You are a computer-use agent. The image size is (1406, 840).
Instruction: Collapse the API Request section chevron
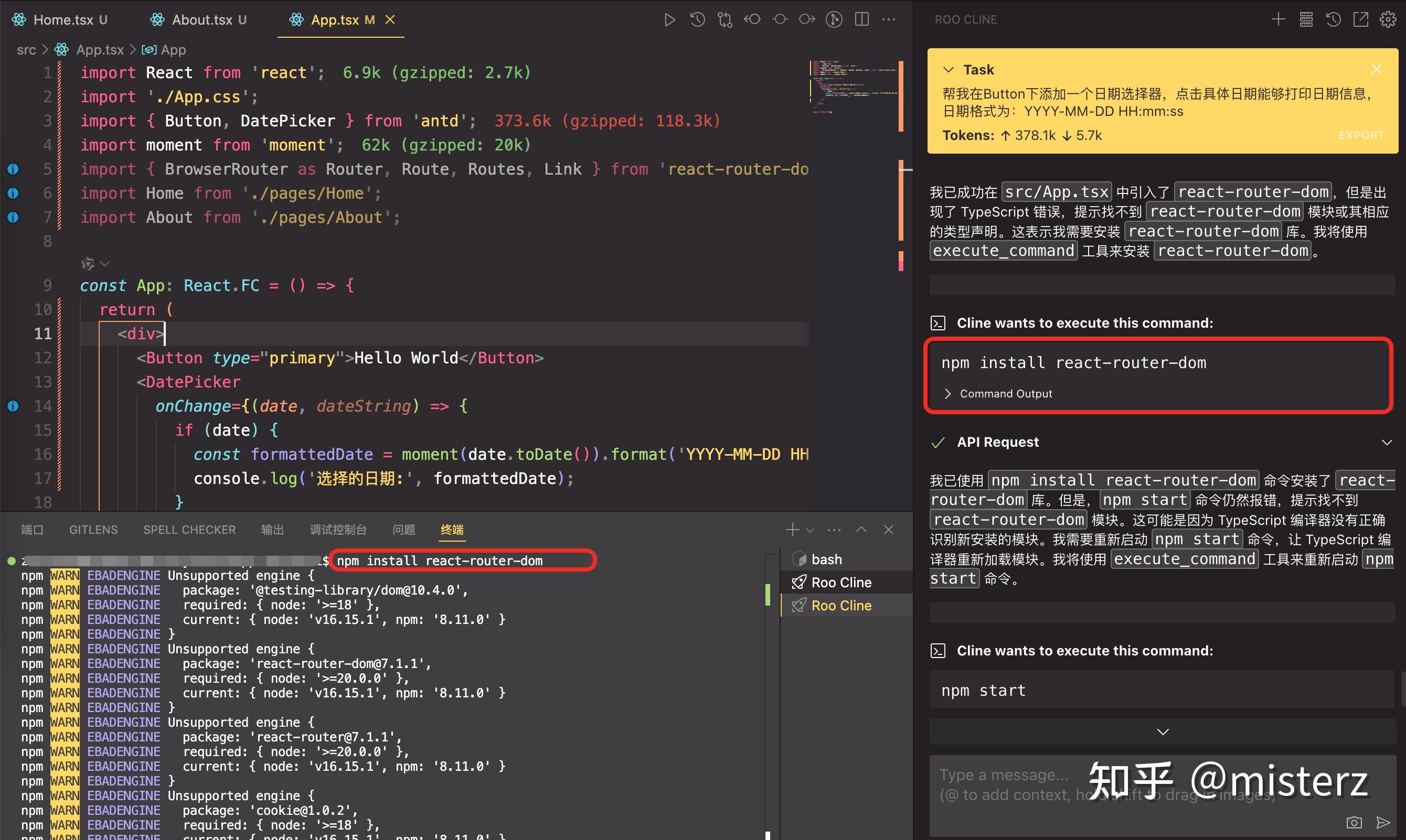tap(1387, 442)
